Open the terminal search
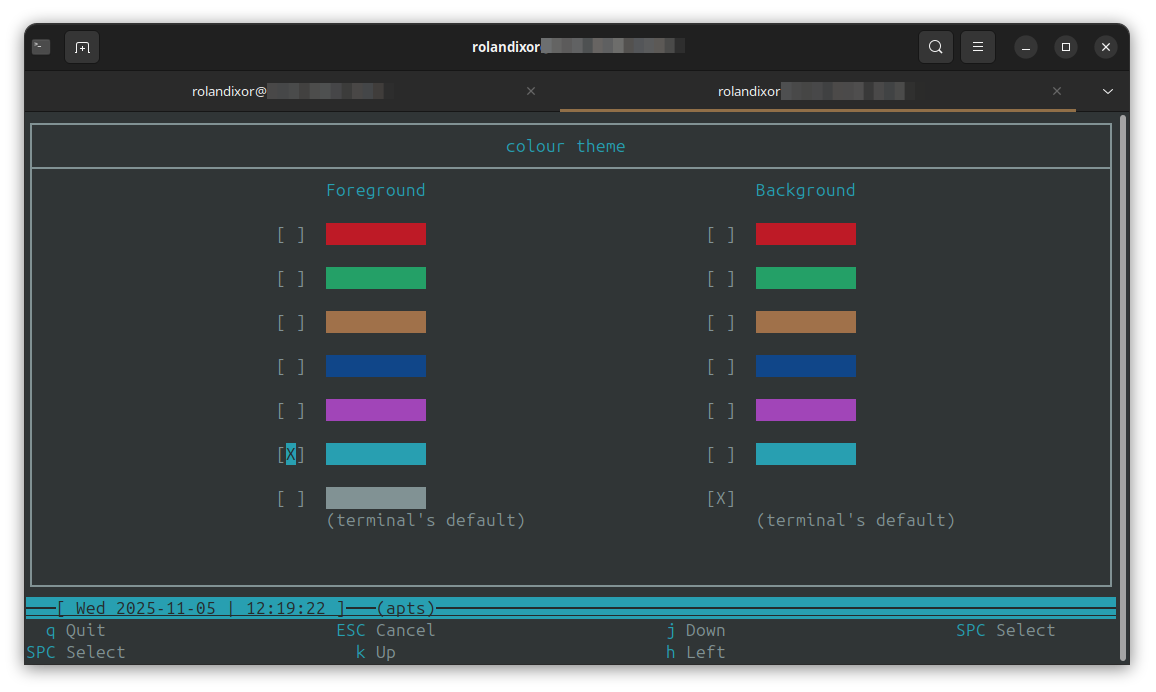The height and width of the screenshot is (692, 1156). [x=936, y=47]
